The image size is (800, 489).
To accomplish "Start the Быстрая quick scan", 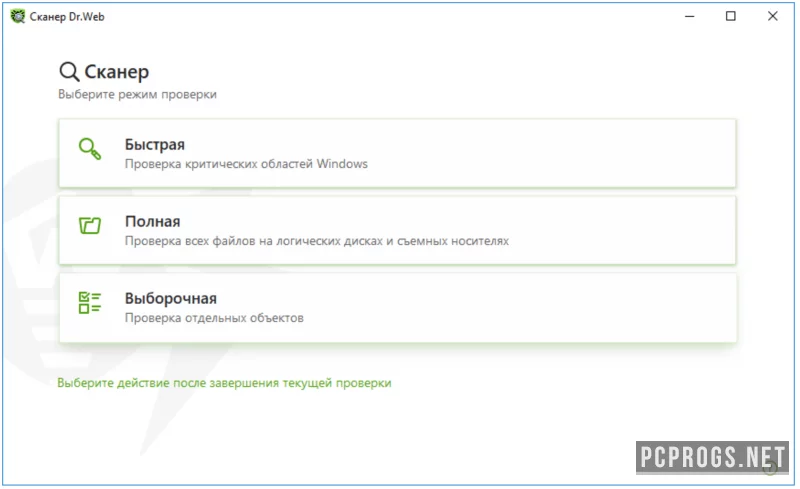I will point(397,153).
